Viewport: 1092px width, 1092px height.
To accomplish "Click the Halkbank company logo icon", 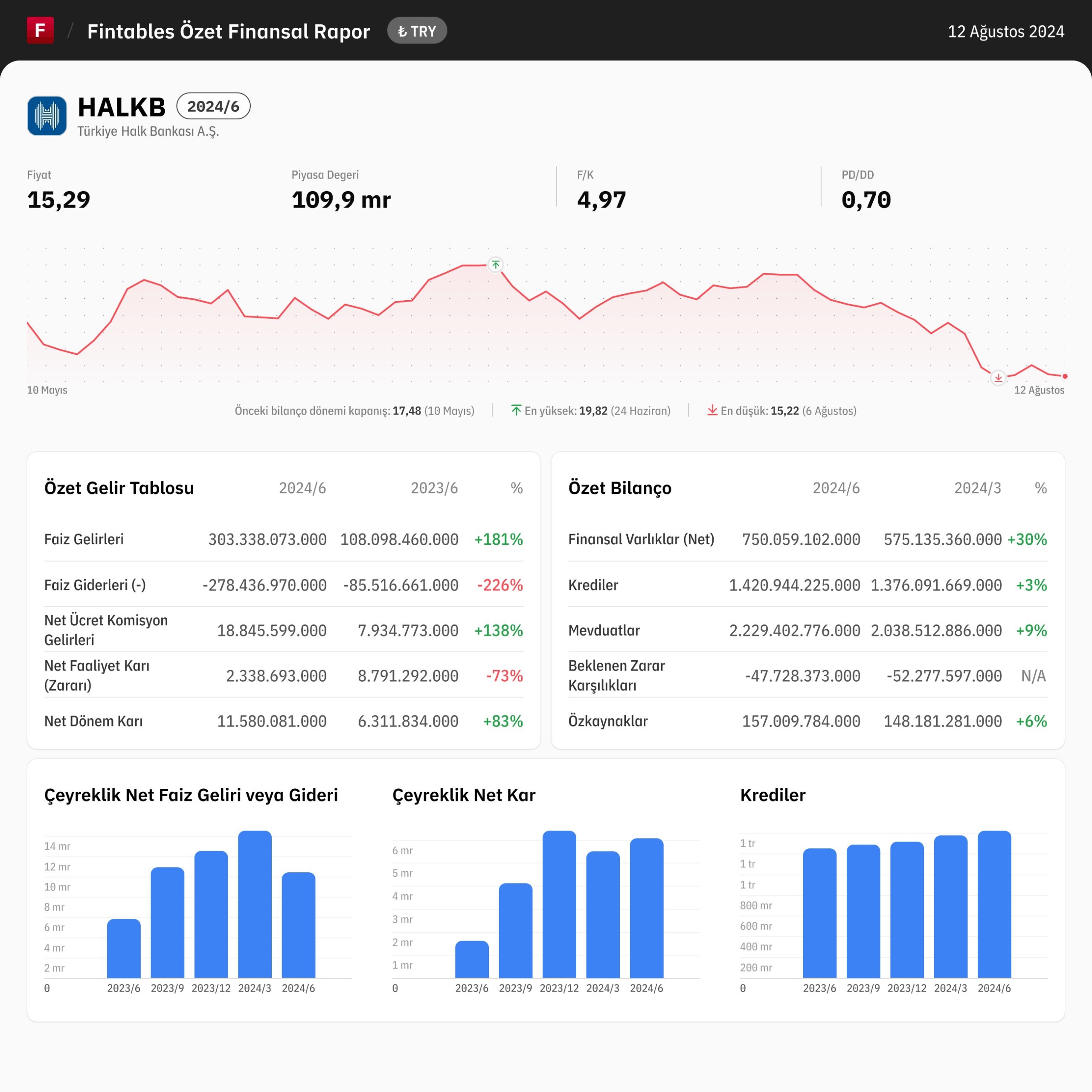I will click(47, 116).
